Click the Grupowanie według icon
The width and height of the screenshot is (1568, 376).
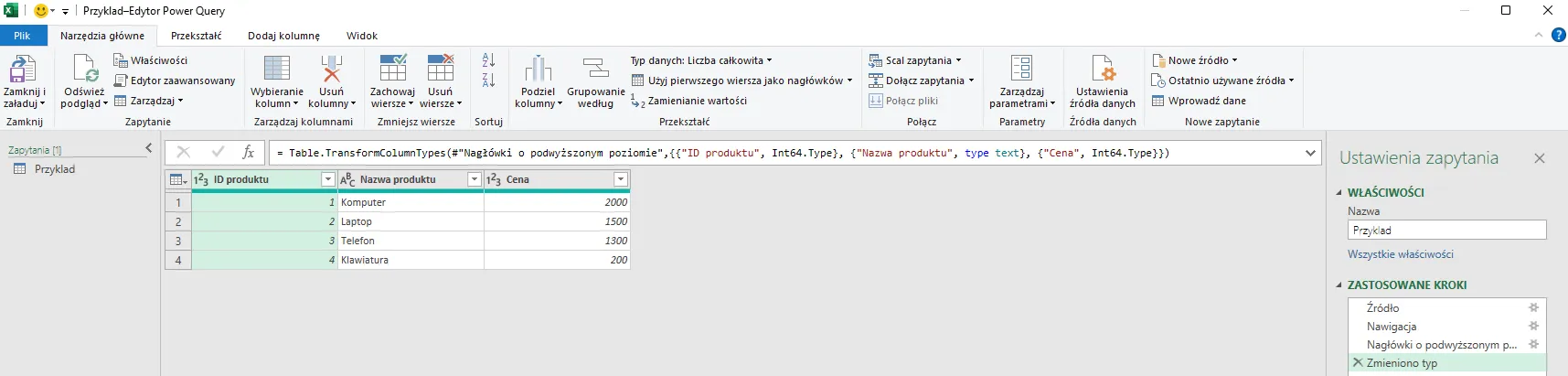click(x=595, y=70)
